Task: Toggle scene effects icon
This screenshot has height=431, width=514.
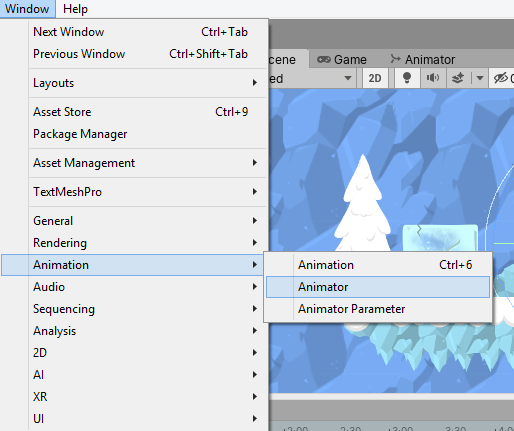Action: pos(458,78)
